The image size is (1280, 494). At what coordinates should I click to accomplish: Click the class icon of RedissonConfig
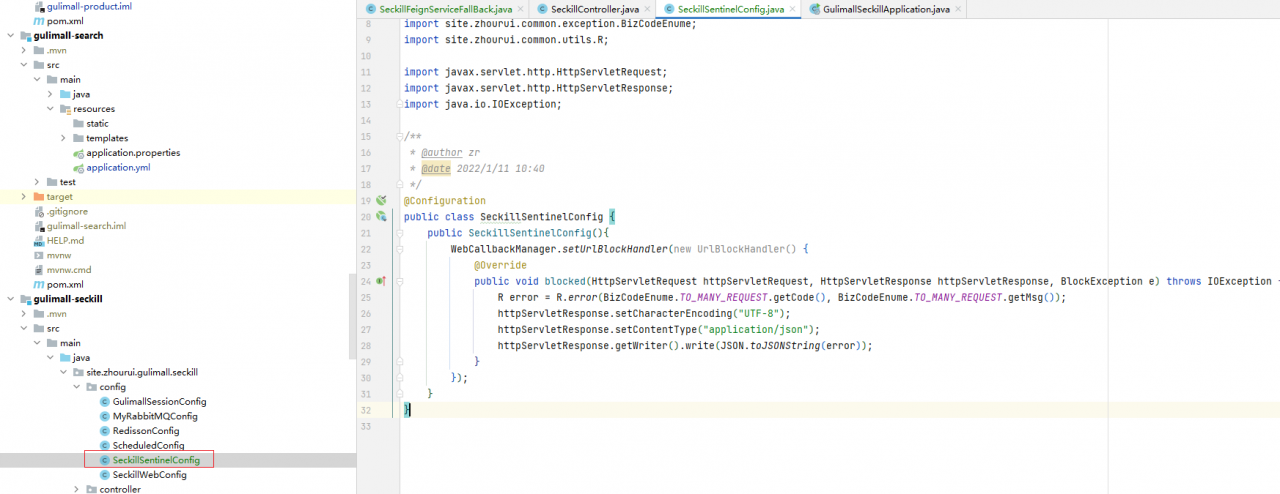[x=104, y=431]
